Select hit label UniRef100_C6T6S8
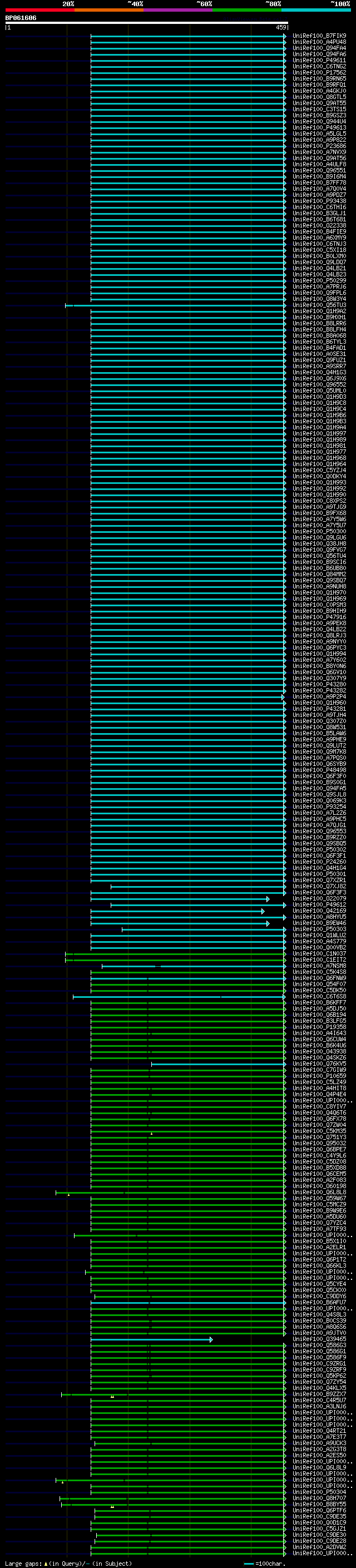The image size is (356, 1568). (319, 996)
